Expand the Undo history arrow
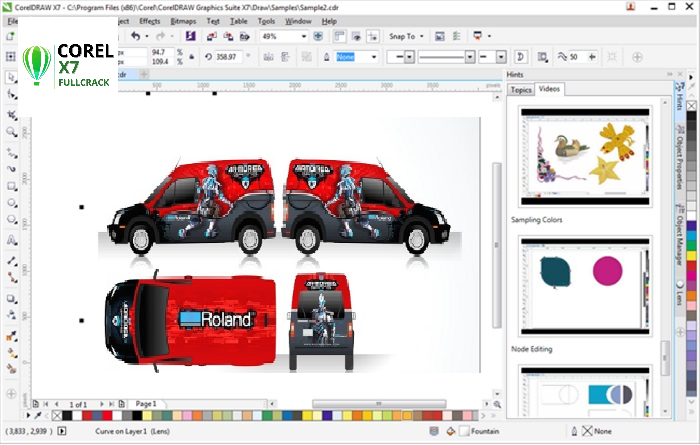700x445 pixels. click(x=147, y=36)
